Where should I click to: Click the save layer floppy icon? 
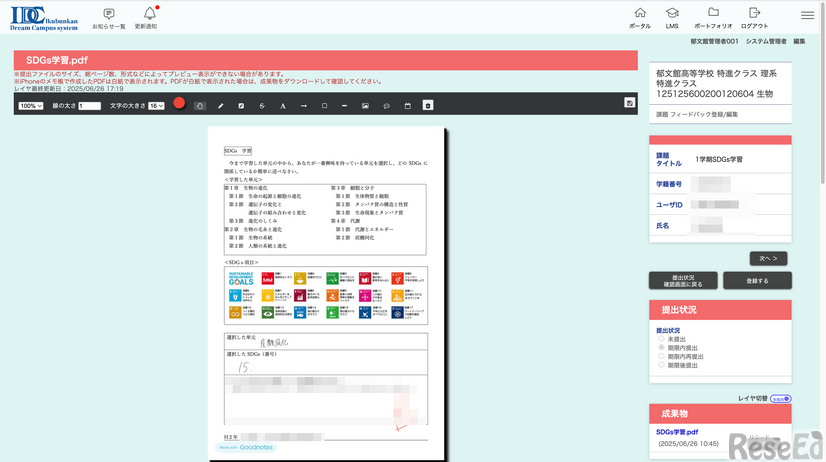[x=630, y=103]
